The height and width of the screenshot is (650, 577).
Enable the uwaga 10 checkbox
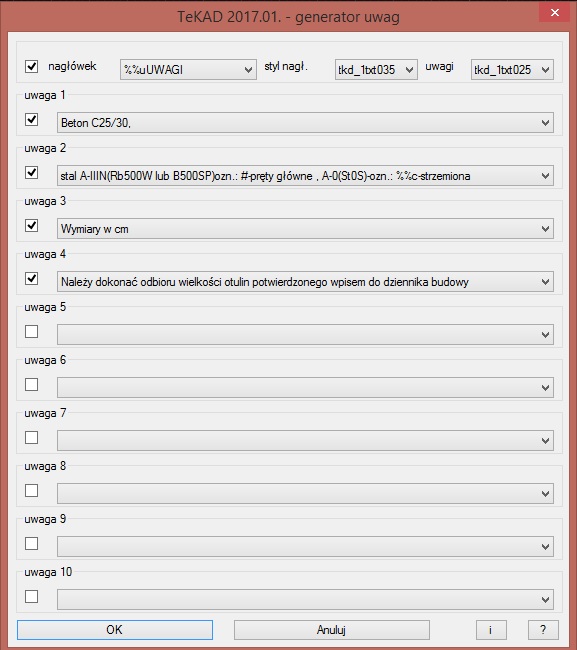32,597
